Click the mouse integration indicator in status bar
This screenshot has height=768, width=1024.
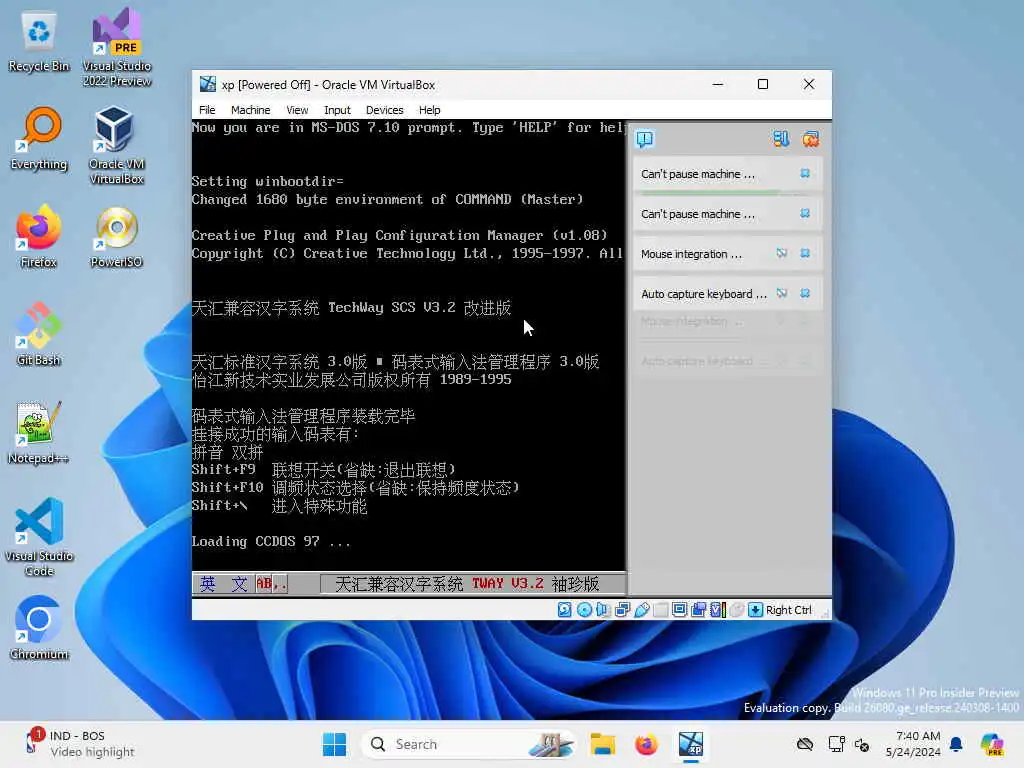[737, 610]
